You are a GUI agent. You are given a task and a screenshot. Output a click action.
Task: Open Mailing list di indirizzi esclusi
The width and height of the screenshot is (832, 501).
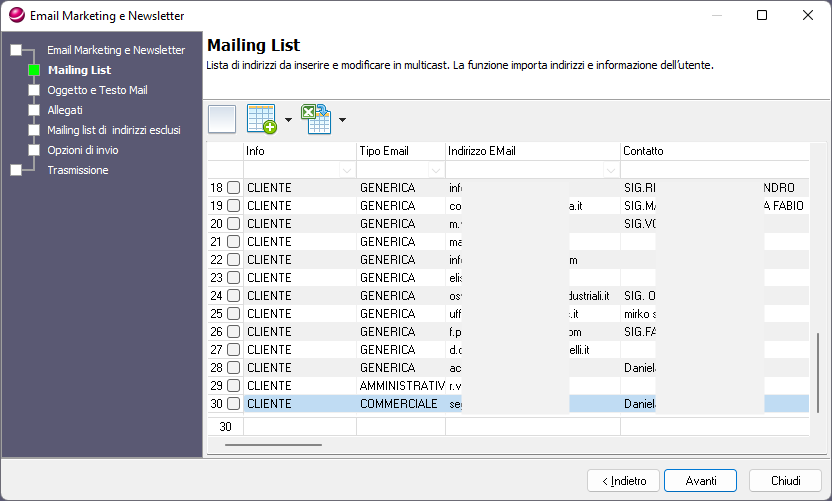tap(114, 130)
